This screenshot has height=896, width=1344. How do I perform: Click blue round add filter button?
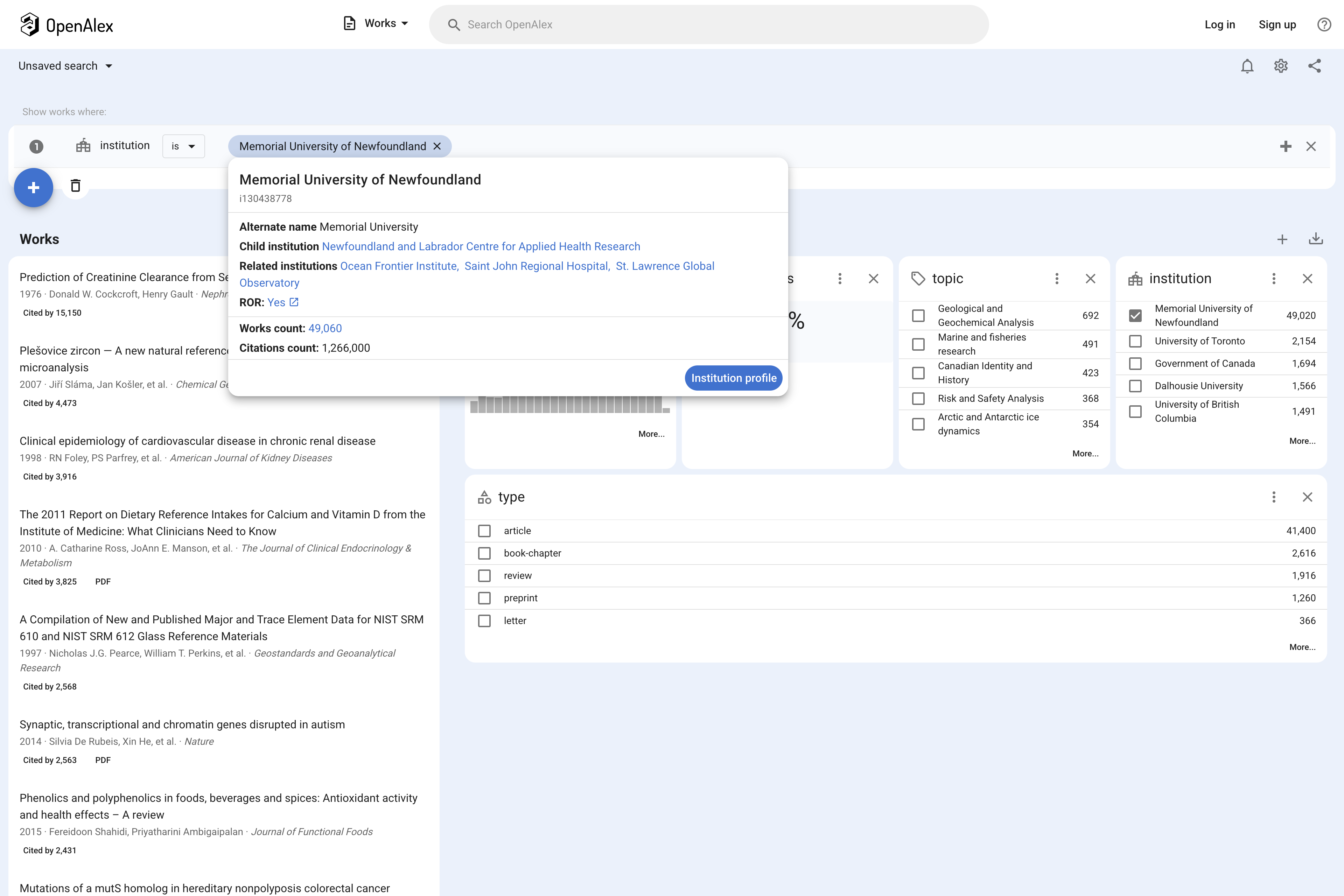point(34,188)
